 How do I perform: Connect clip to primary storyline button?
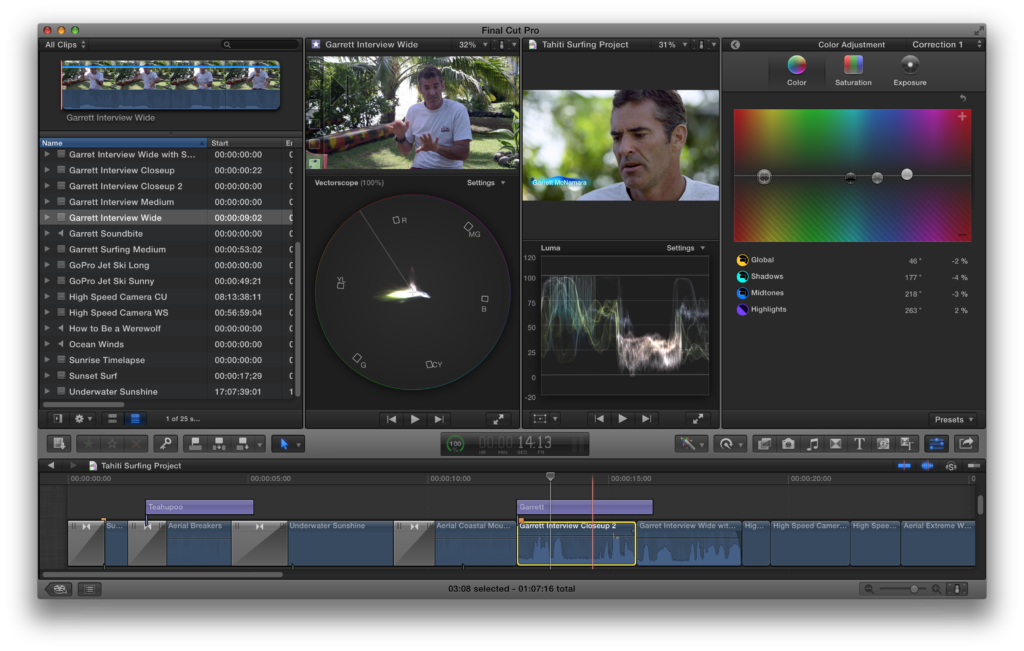coord(195,445)
